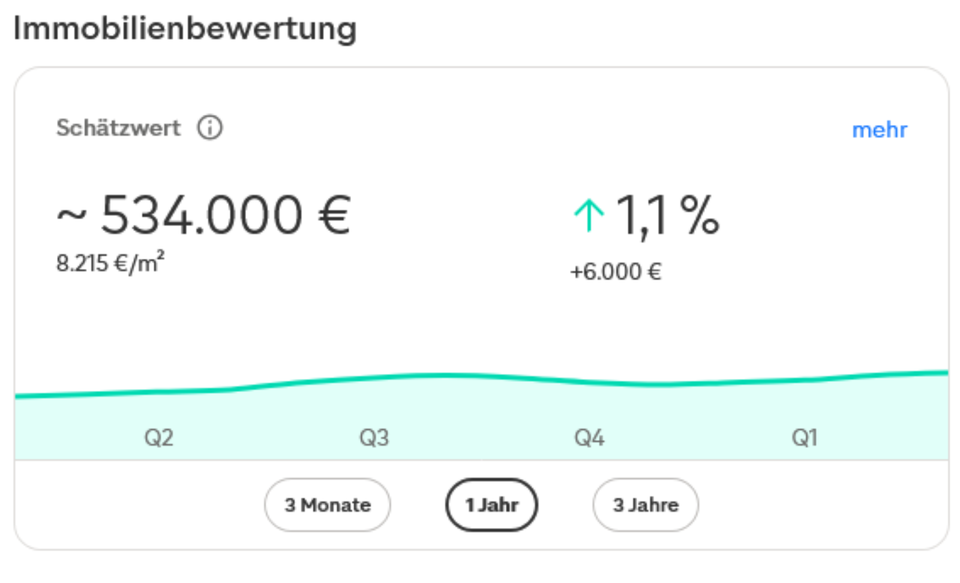Click the Schätzwert label text
This screenshot has height=583, width=960.
(118, 129)
